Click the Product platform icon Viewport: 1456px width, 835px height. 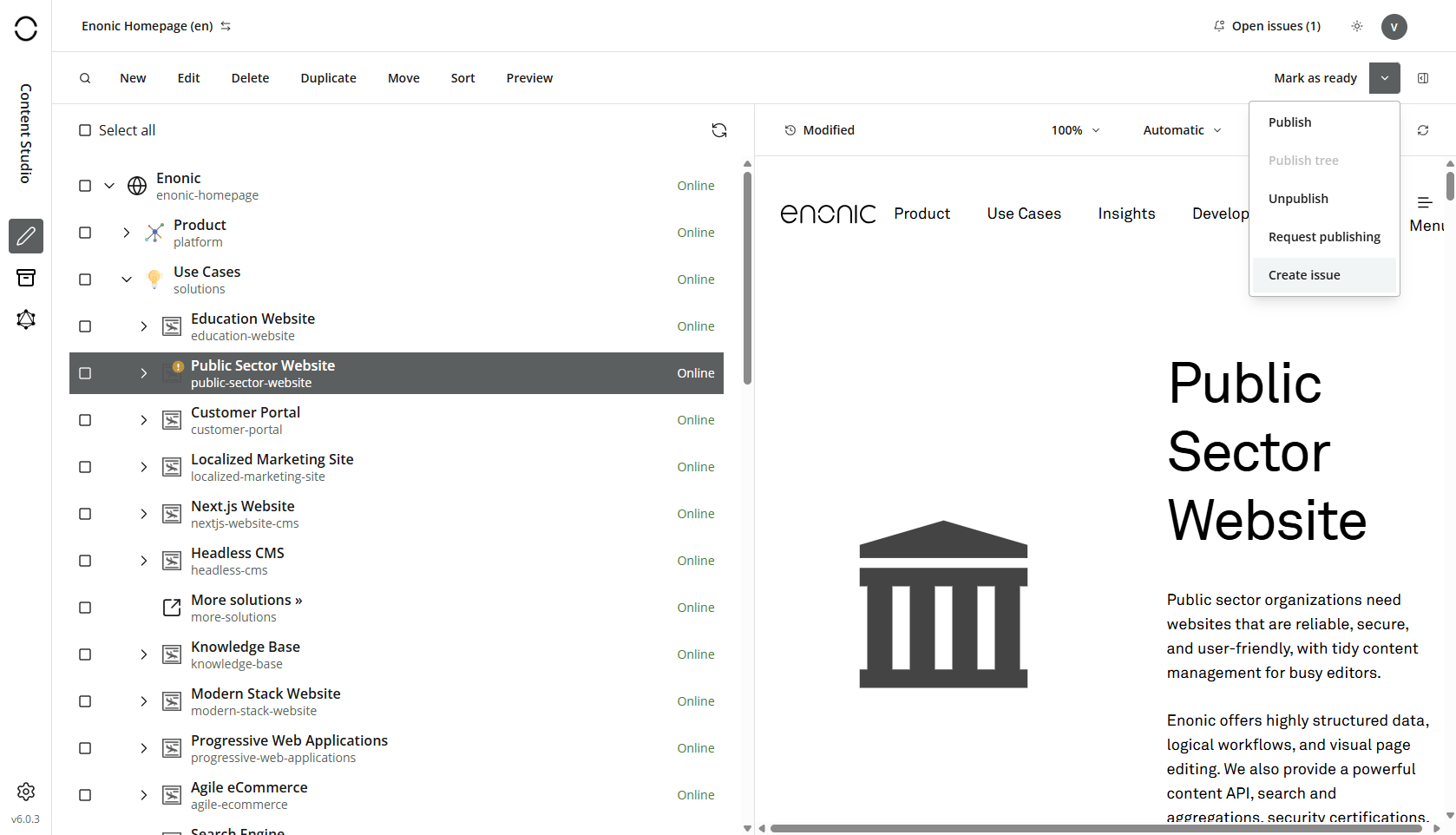[154, 233]
